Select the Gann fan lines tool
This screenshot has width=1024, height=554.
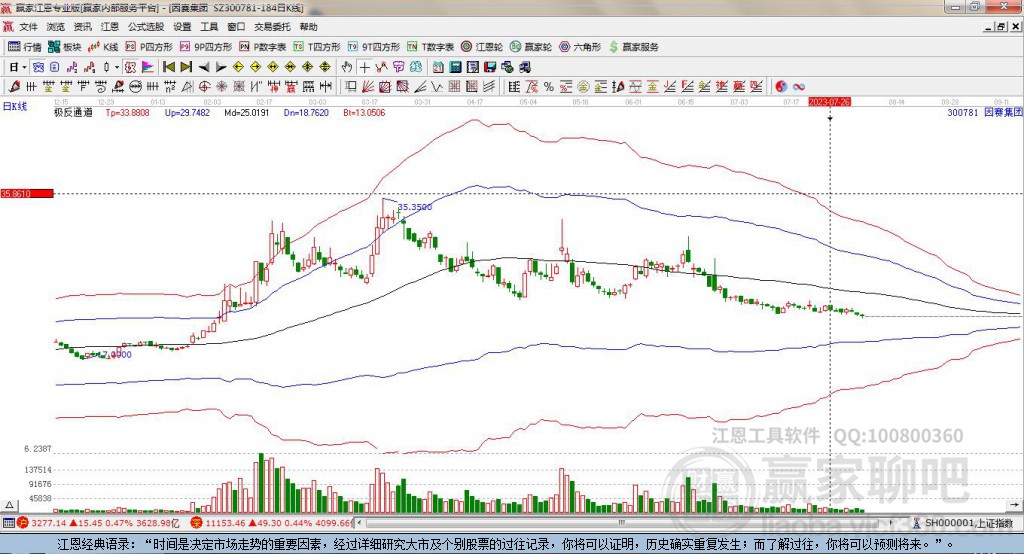pyautogui.click(x=368, y=86)
